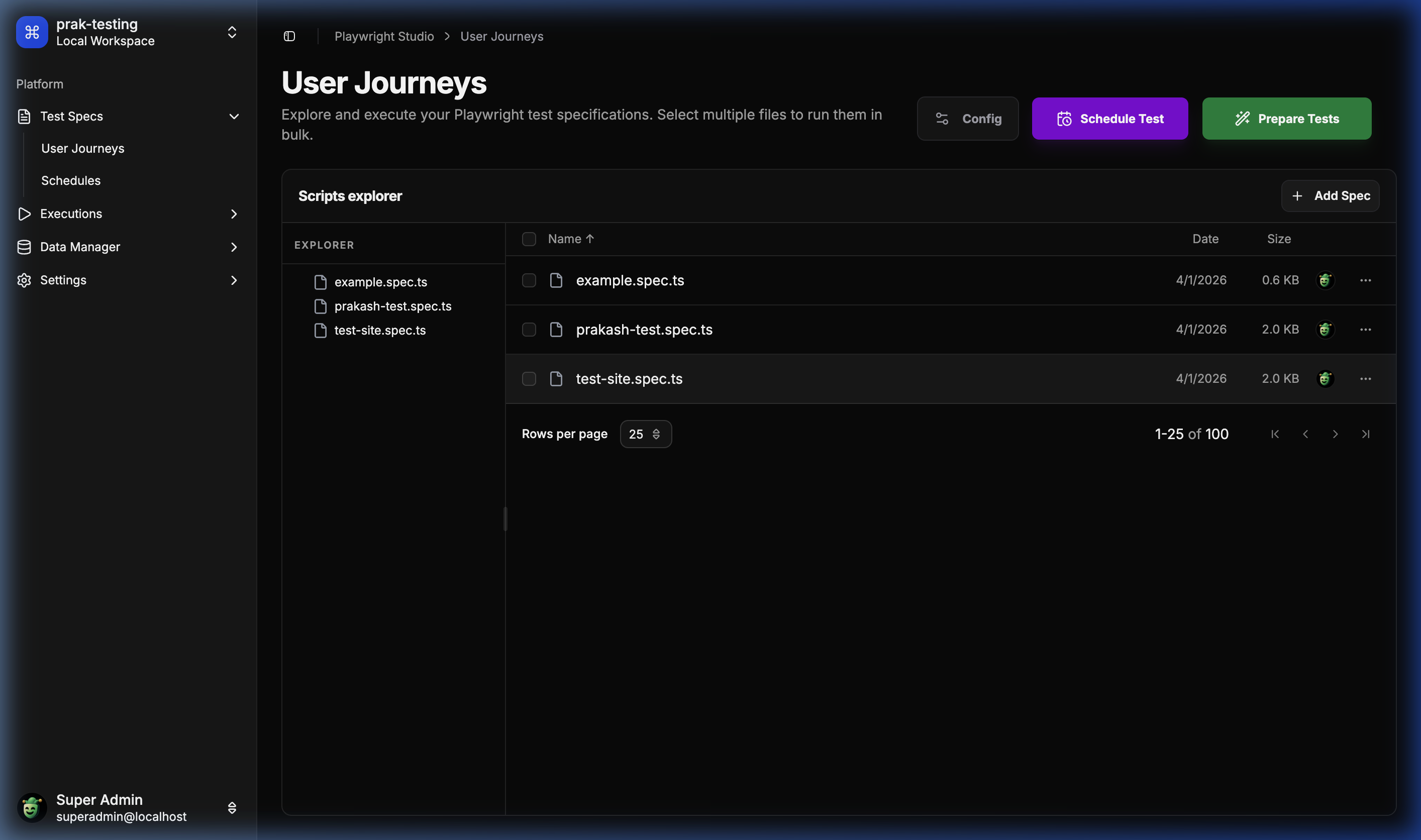The width and height of the screenshot is (1421, 840).
Task: Open the Super Admin account menu chevrons
Action: pos(232,808)
